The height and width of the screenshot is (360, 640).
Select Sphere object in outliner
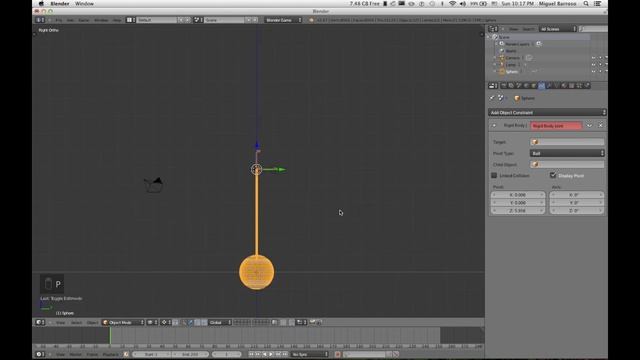point(511,72)
